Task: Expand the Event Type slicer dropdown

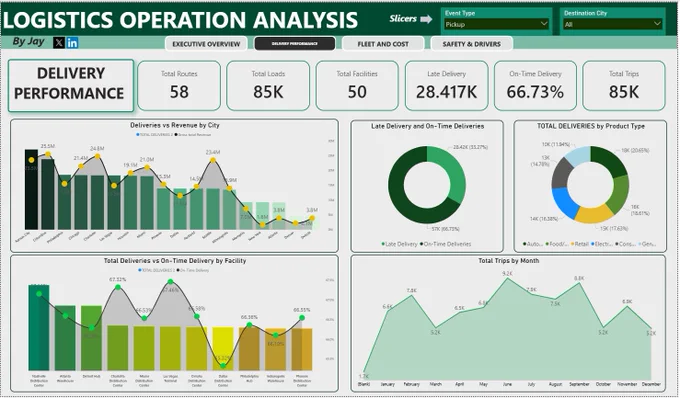Action: coord(497,24)
